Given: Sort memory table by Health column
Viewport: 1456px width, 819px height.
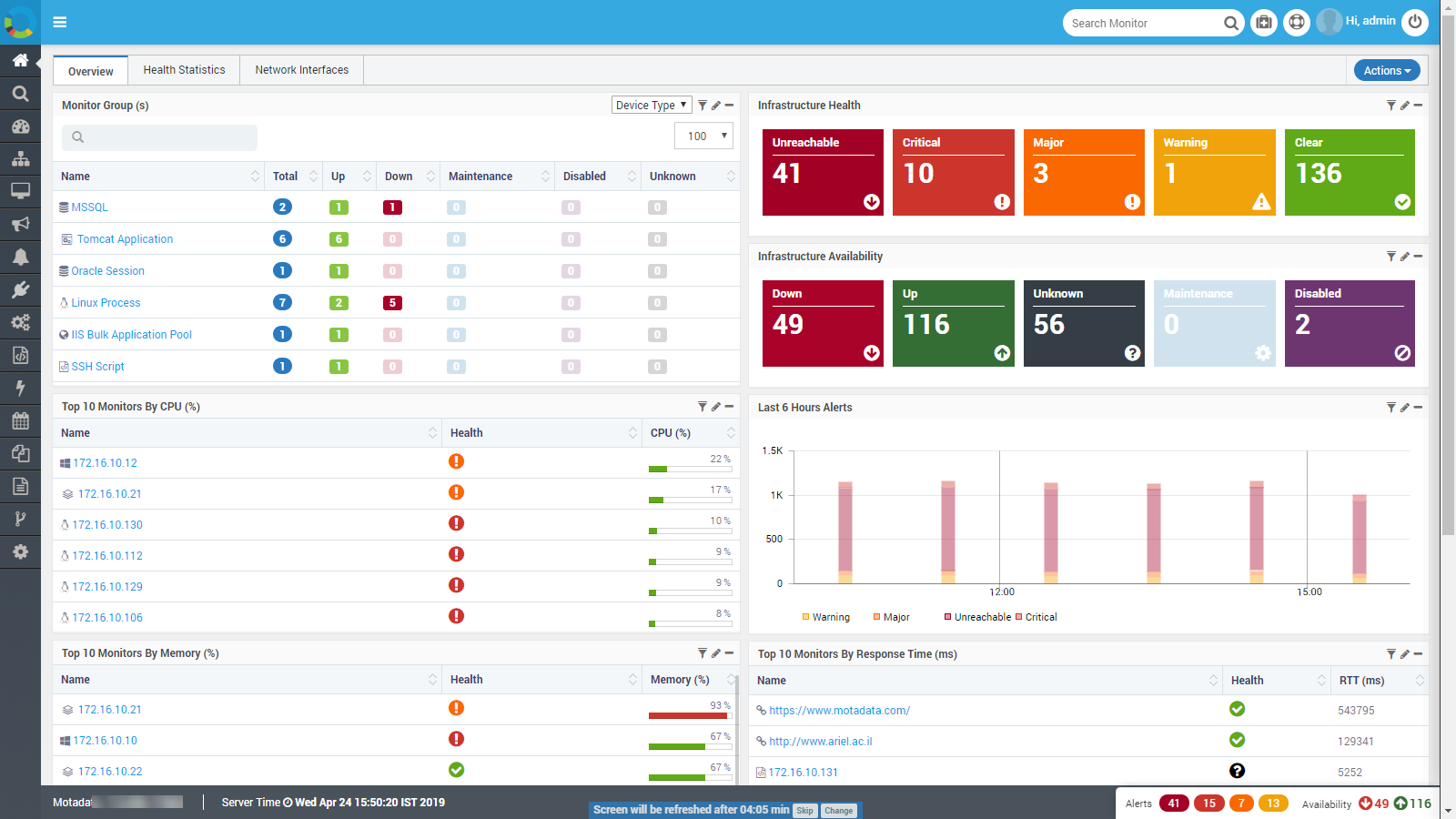Looking at the screenshot, I should (541, 680).
